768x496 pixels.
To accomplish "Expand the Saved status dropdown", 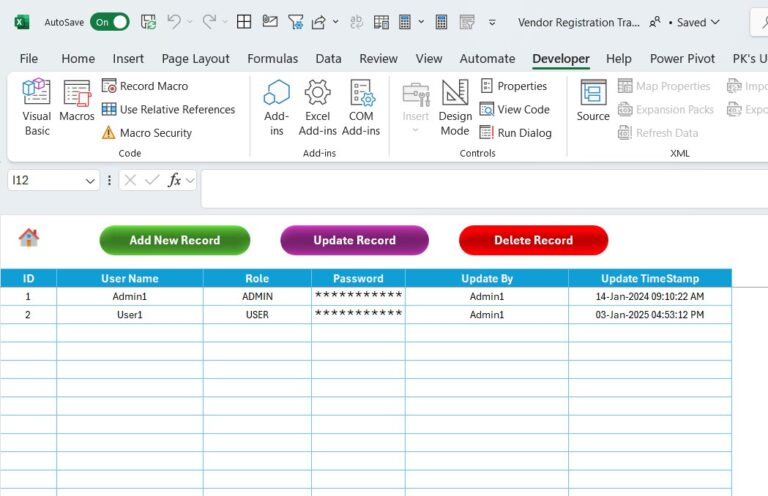I will (715, 22).
